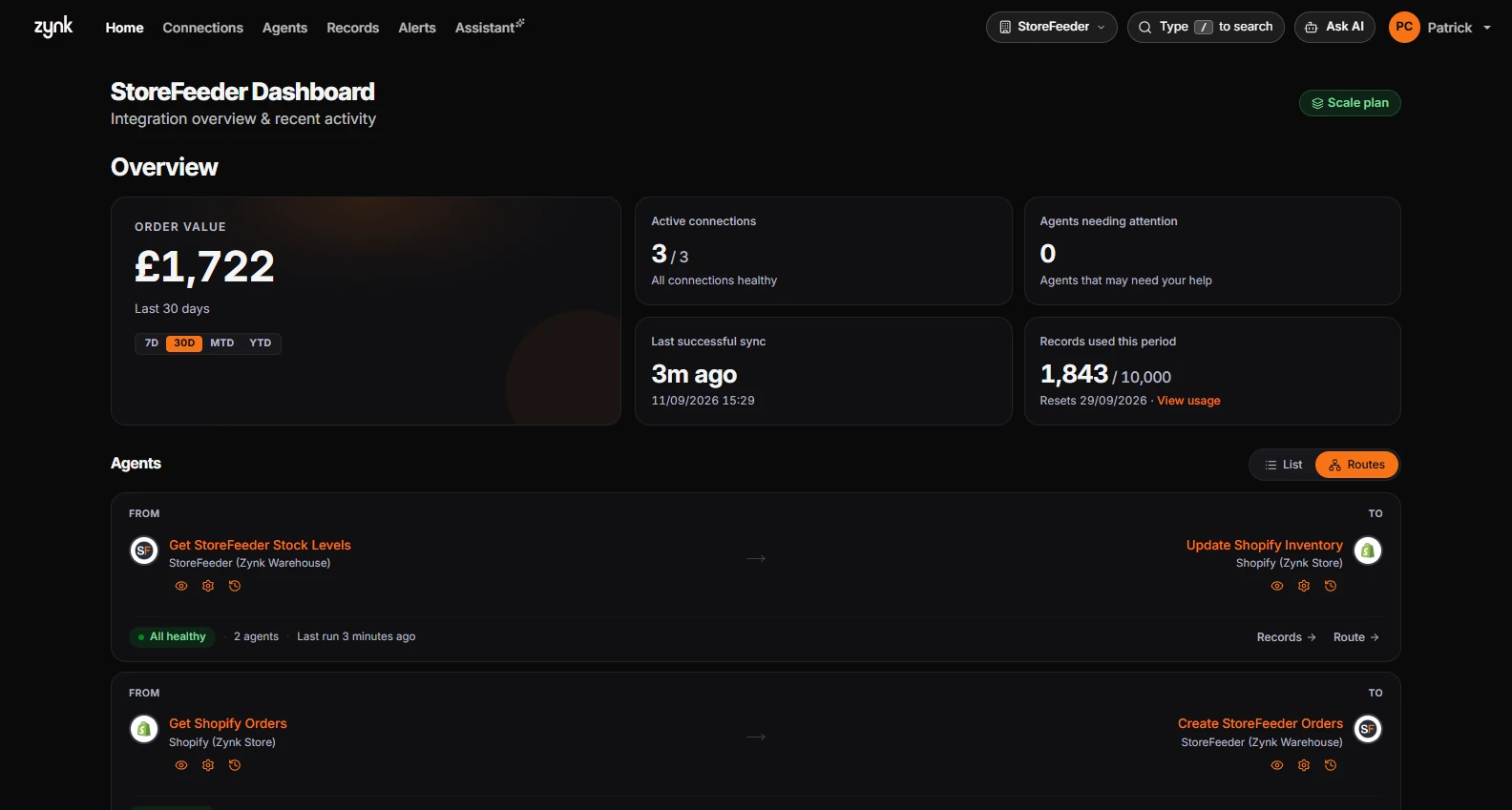This screenshot has width=1512, height=810.
Task: Switch order value range to MTD
Action: coord(222,343)
